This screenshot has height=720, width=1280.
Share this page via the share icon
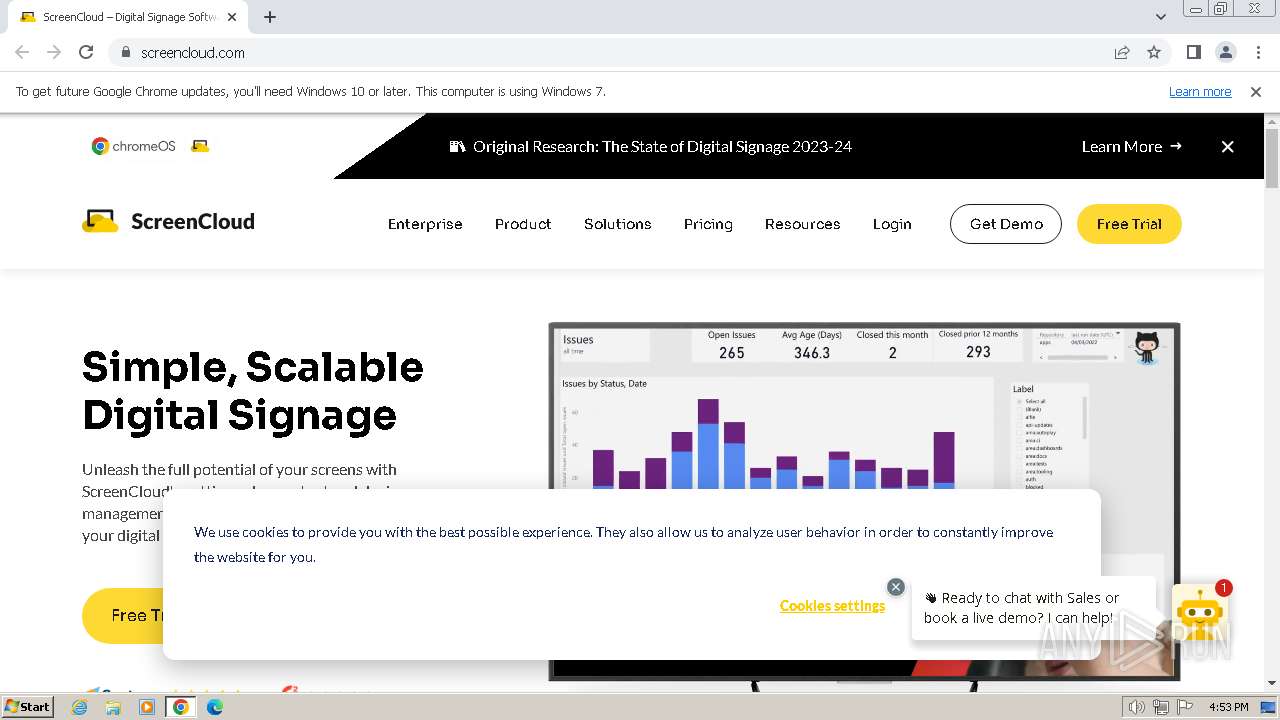coord(1122,53)
